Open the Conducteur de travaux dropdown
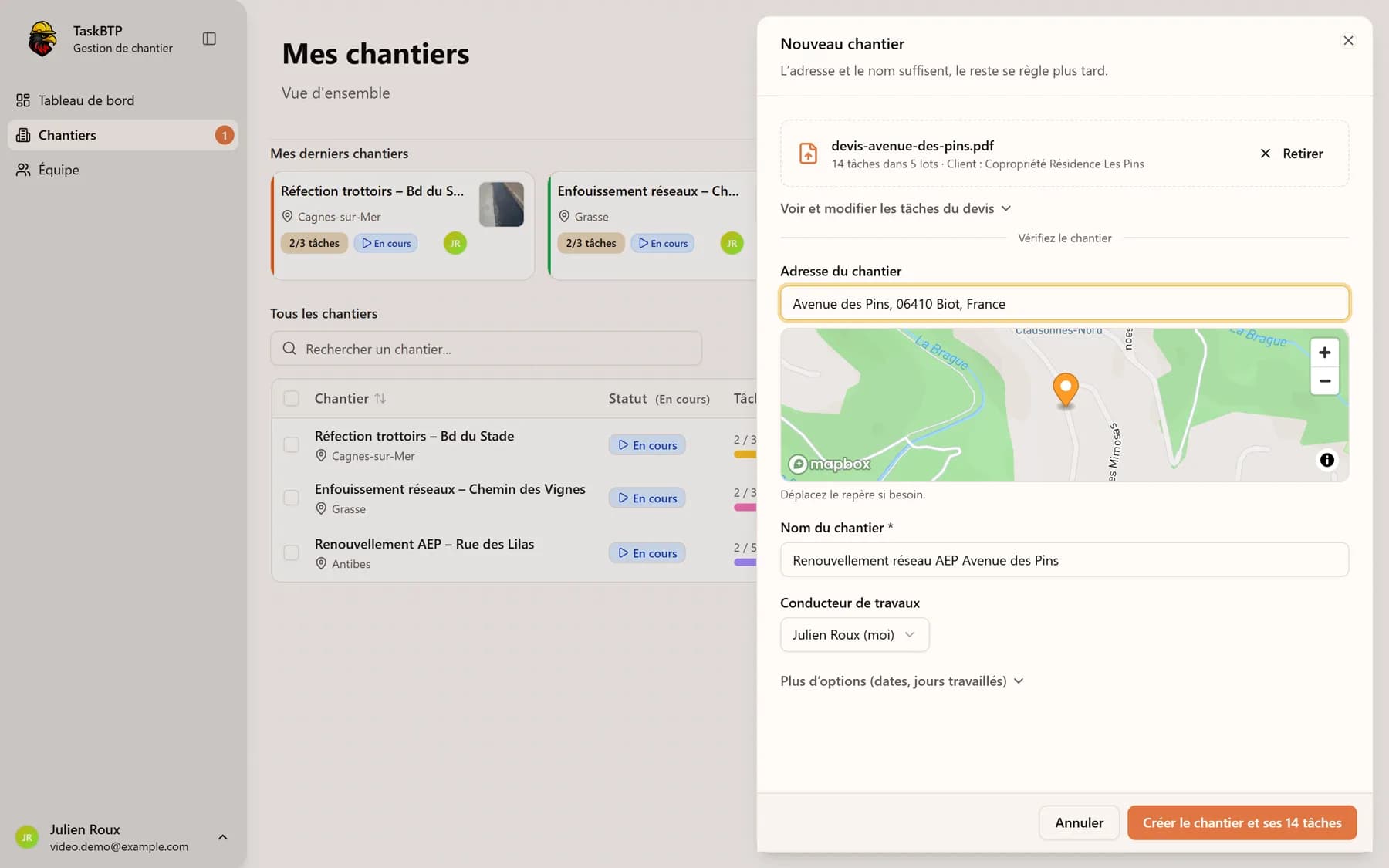1389x868 pixels. pyautogui.click(x=854, y=635)
